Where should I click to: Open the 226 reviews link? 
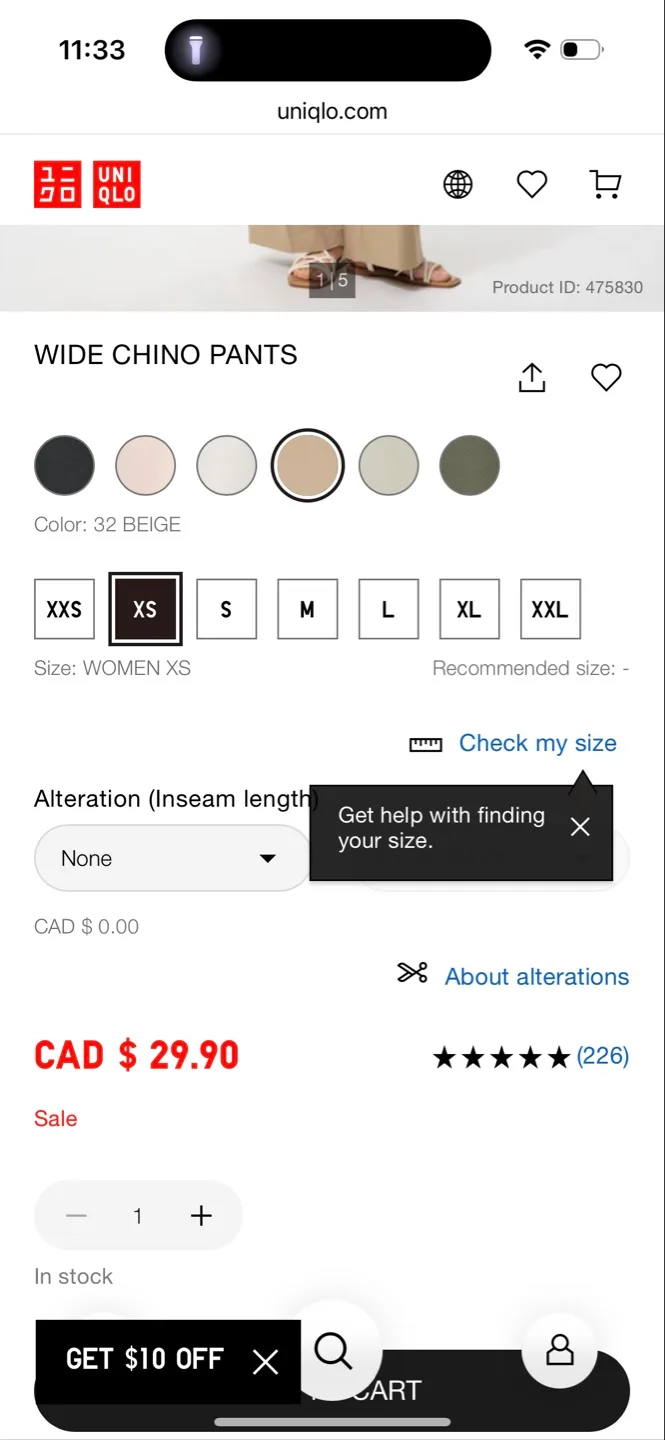602,1056
